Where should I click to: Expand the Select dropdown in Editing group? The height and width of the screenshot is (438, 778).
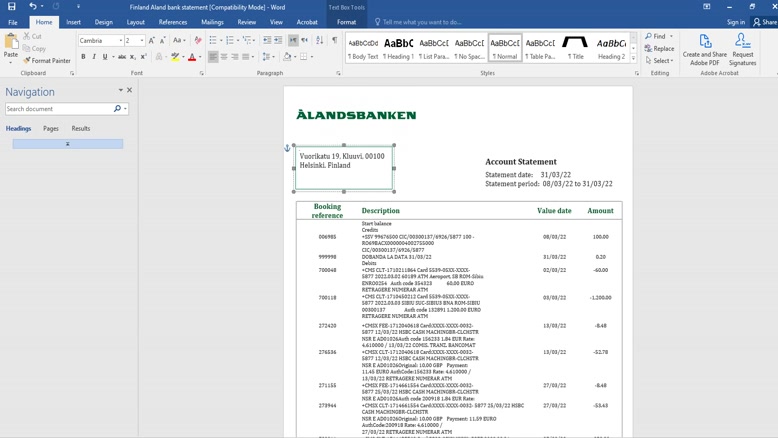tap(660, 60)
